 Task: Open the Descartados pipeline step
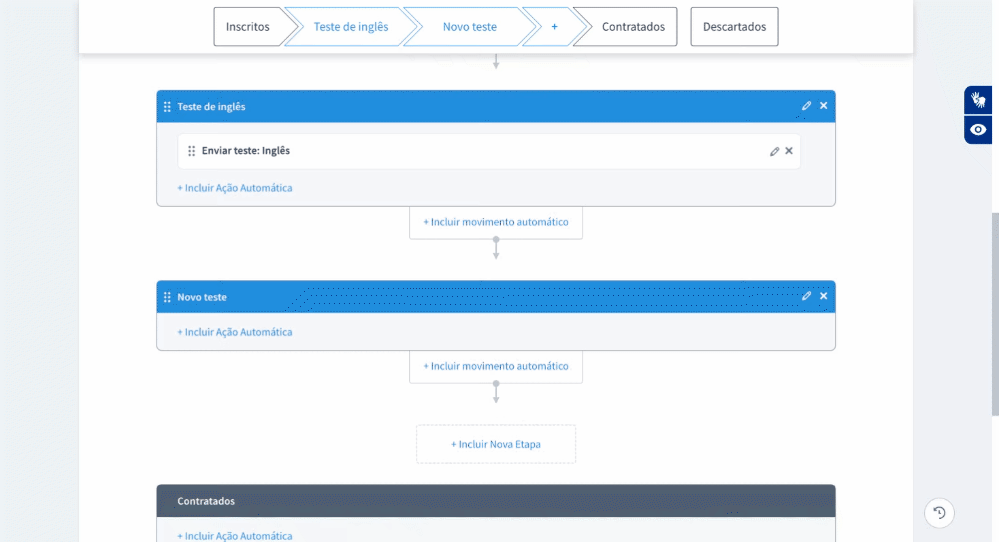(x=734, y=27)
